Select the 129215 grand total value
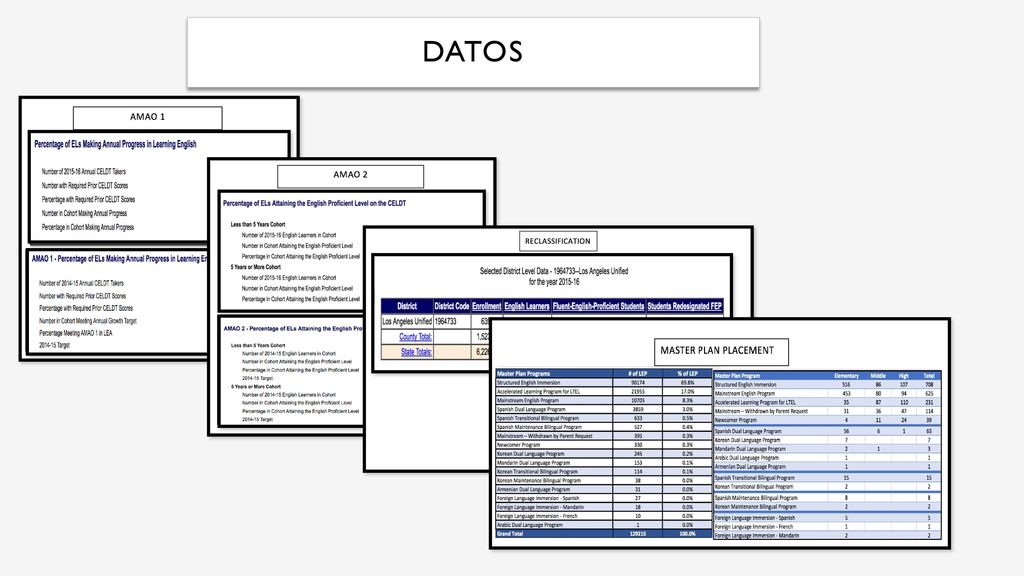The image size is (1024, 576). (637, 534)
